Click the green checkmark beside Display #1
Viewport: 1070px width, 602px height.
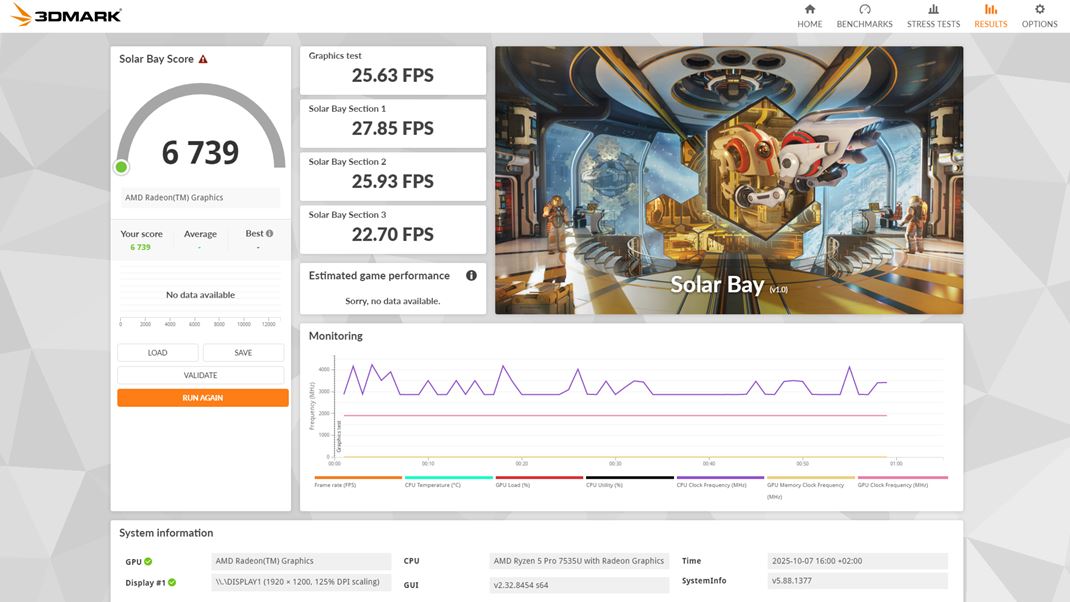click(x=173, y=580)
